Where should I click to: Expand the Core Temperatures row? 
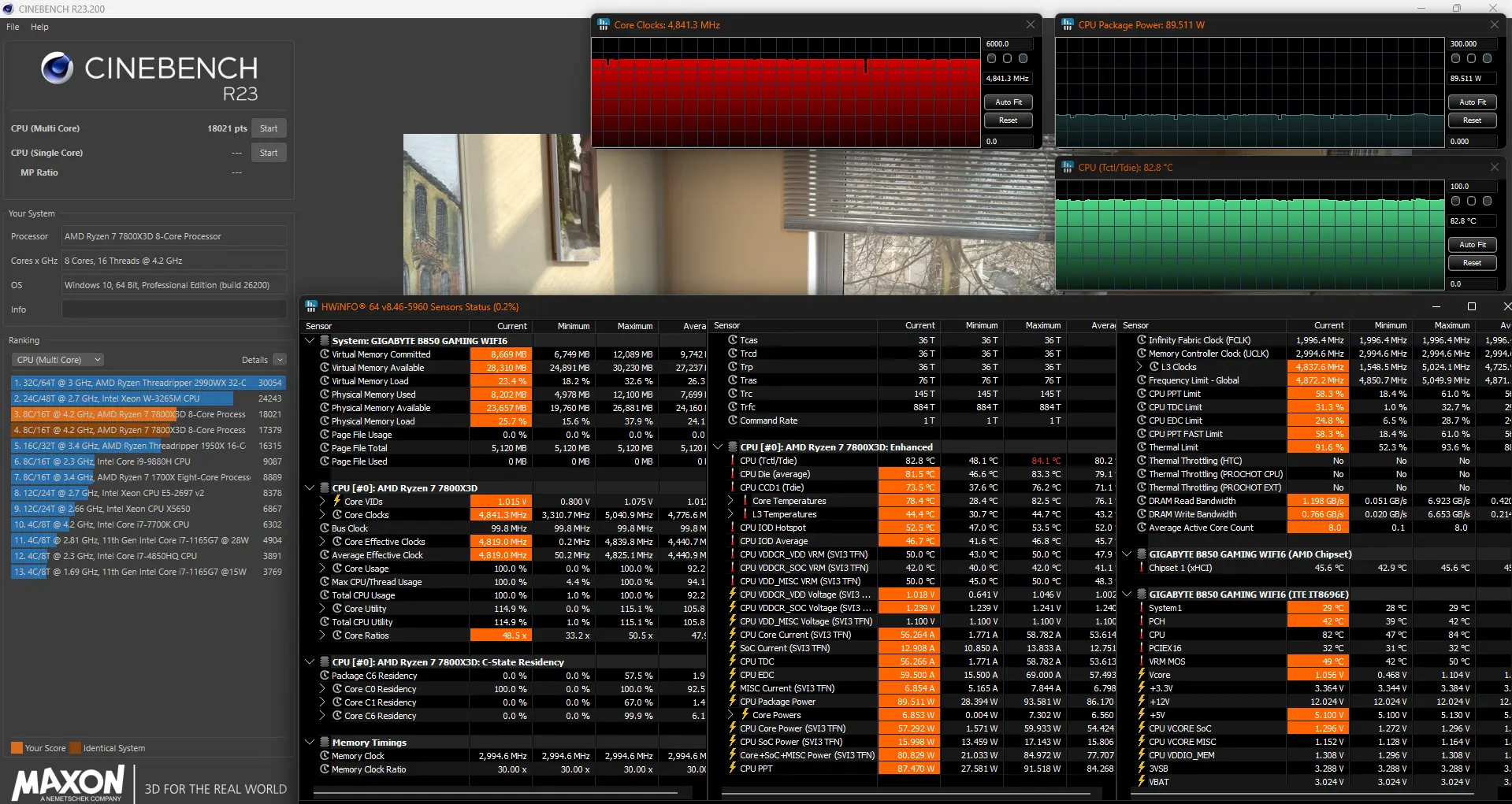coord(730,501)
